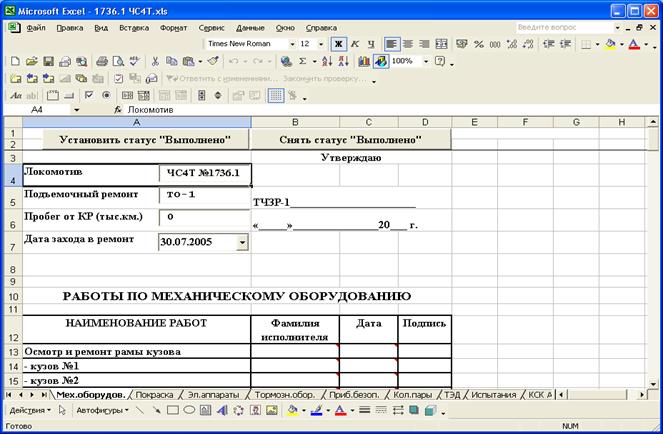
Task: Open the Формат menu
Action: [173, 28]
